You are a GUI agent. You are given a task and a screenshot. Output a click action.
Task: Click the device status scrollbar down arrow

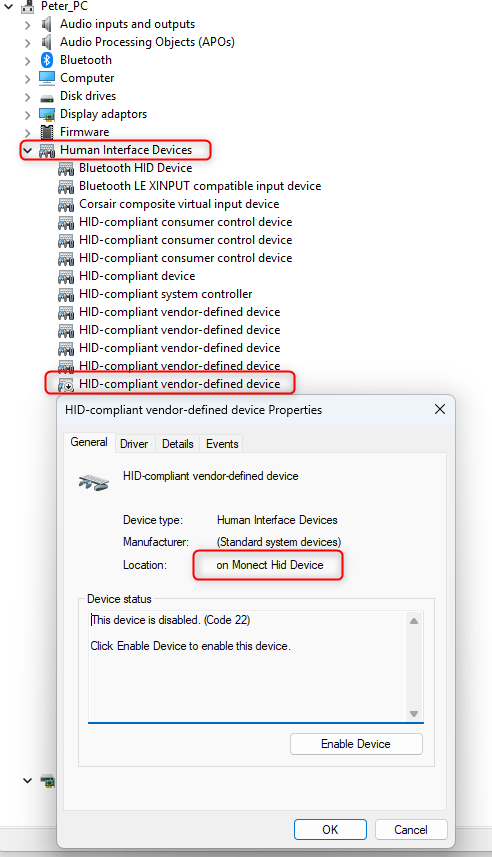414,714
